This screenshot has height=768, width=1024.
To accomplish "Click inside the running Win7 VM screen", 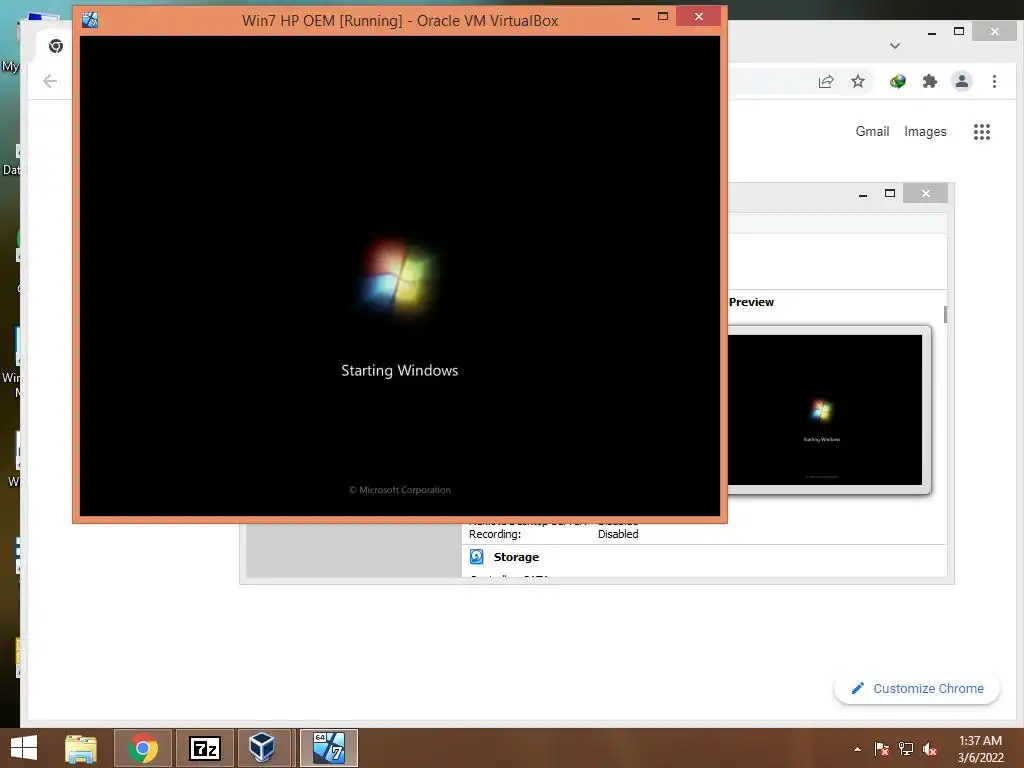I will click(400, 276).
